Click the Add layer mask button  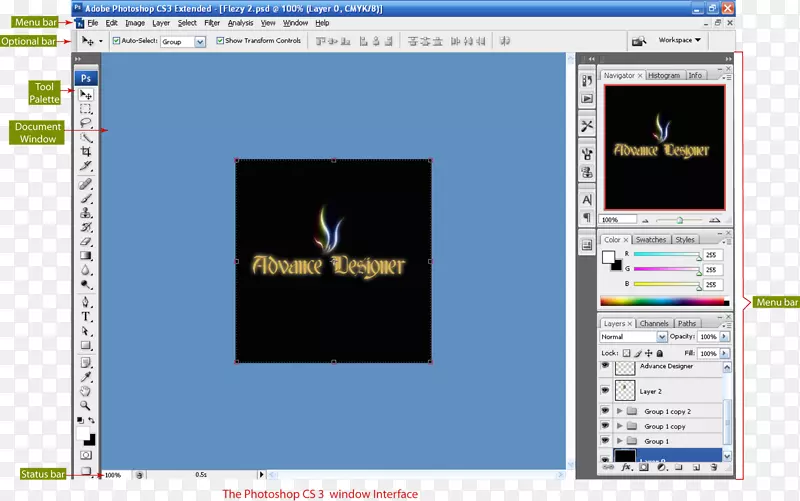(644, 467)
